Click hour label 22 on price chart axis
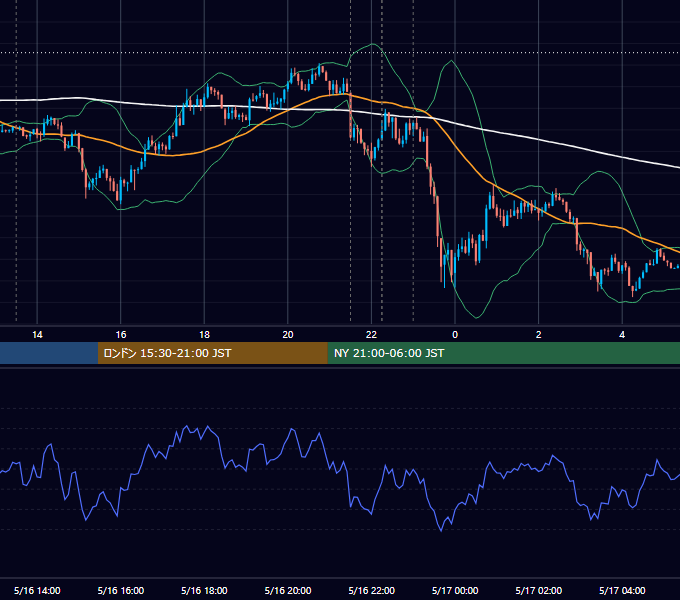This screenshot has width=680, height=600. tap(372, 335)
